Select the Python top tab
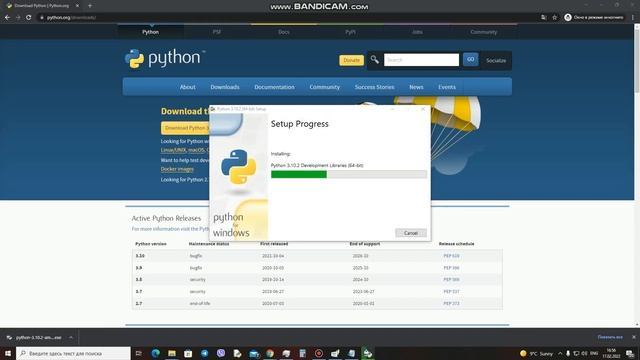This screenshot has height=360, width=640. click(x=151, y=32)
